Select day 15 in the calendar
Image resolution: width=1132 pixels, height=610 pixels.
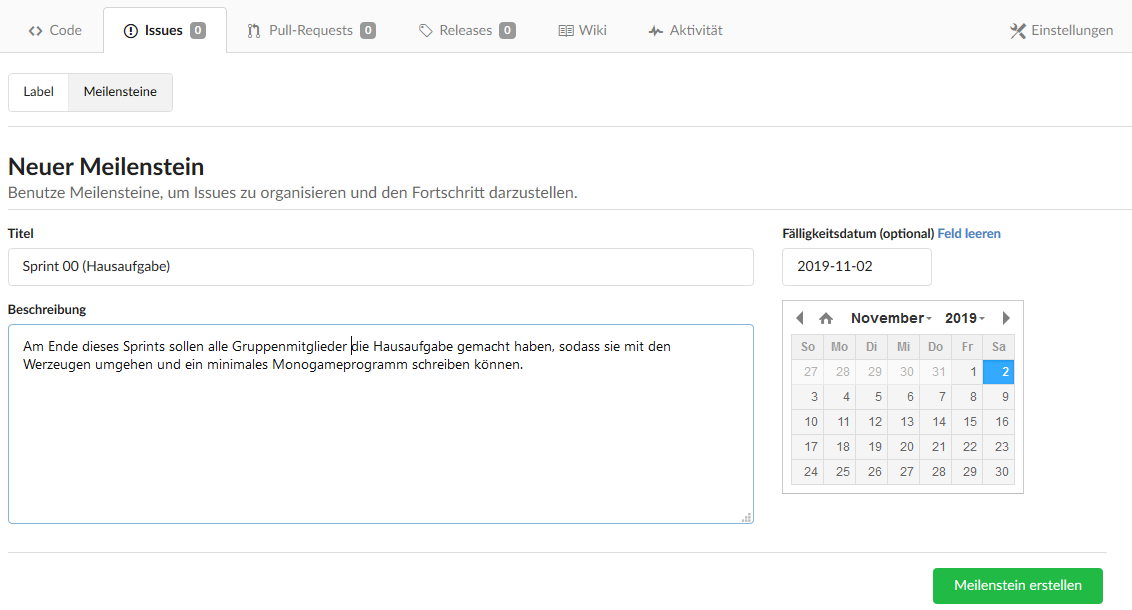pos(969,422)
